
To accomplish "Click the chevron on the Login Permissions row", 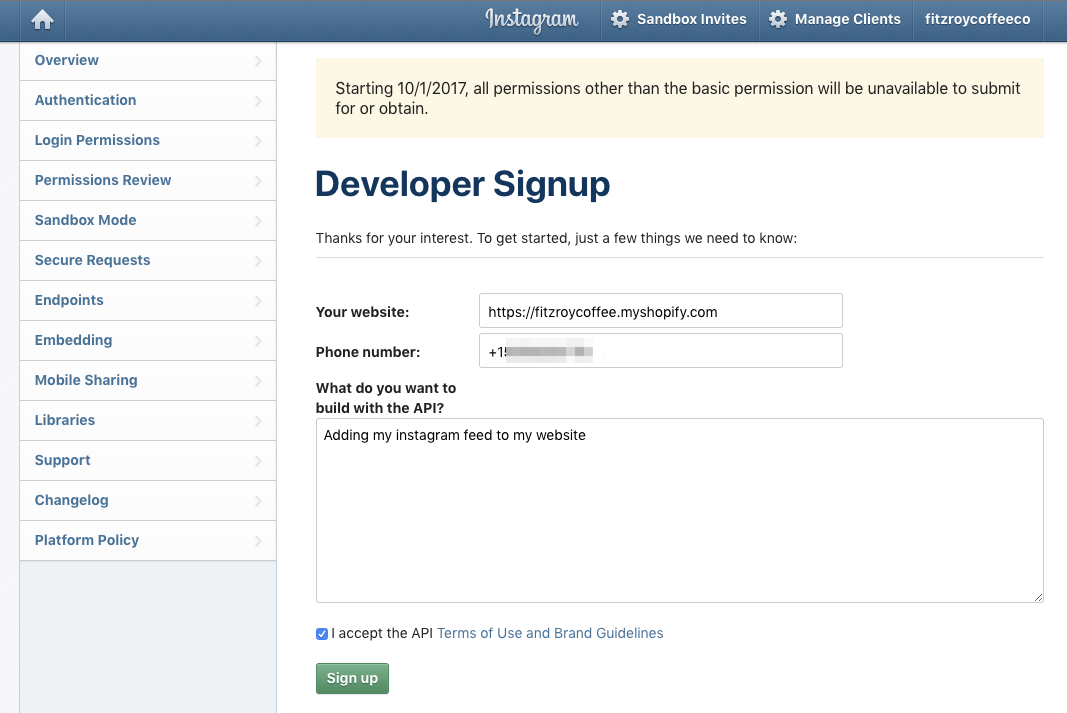I will [x=258, y=141].
